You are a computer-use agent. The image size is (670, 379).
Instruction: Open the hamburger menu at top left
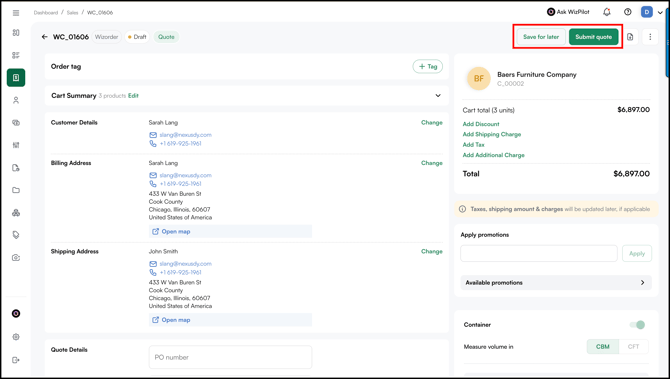[x=16, y=13]
